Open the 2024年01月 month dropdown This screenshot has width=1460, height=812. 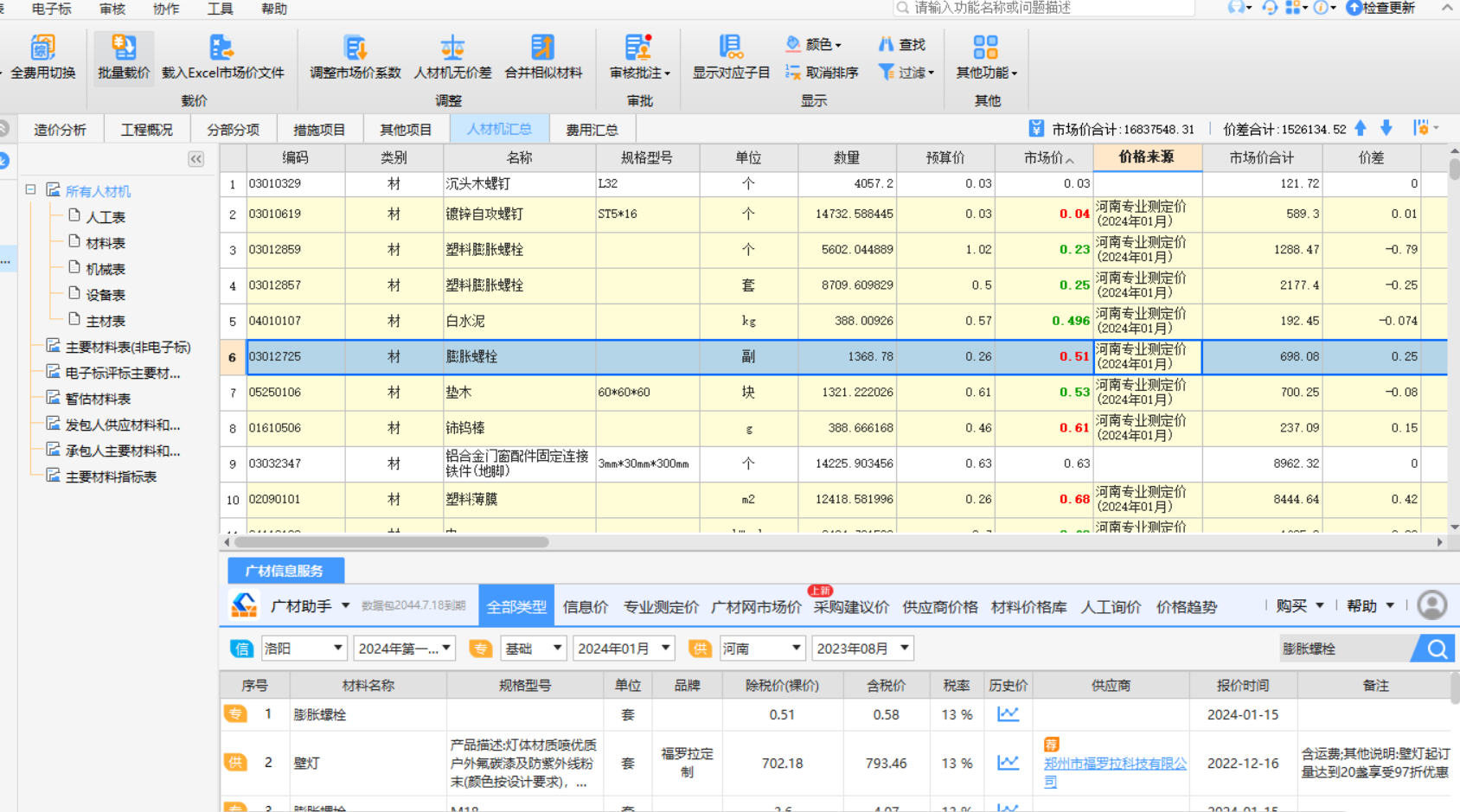click(623, 649)
